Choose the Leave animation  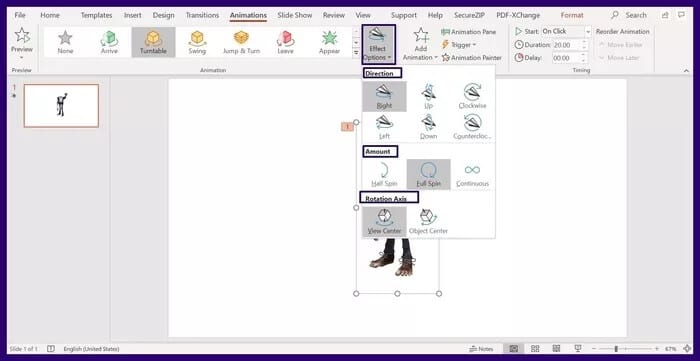point(285,42)
